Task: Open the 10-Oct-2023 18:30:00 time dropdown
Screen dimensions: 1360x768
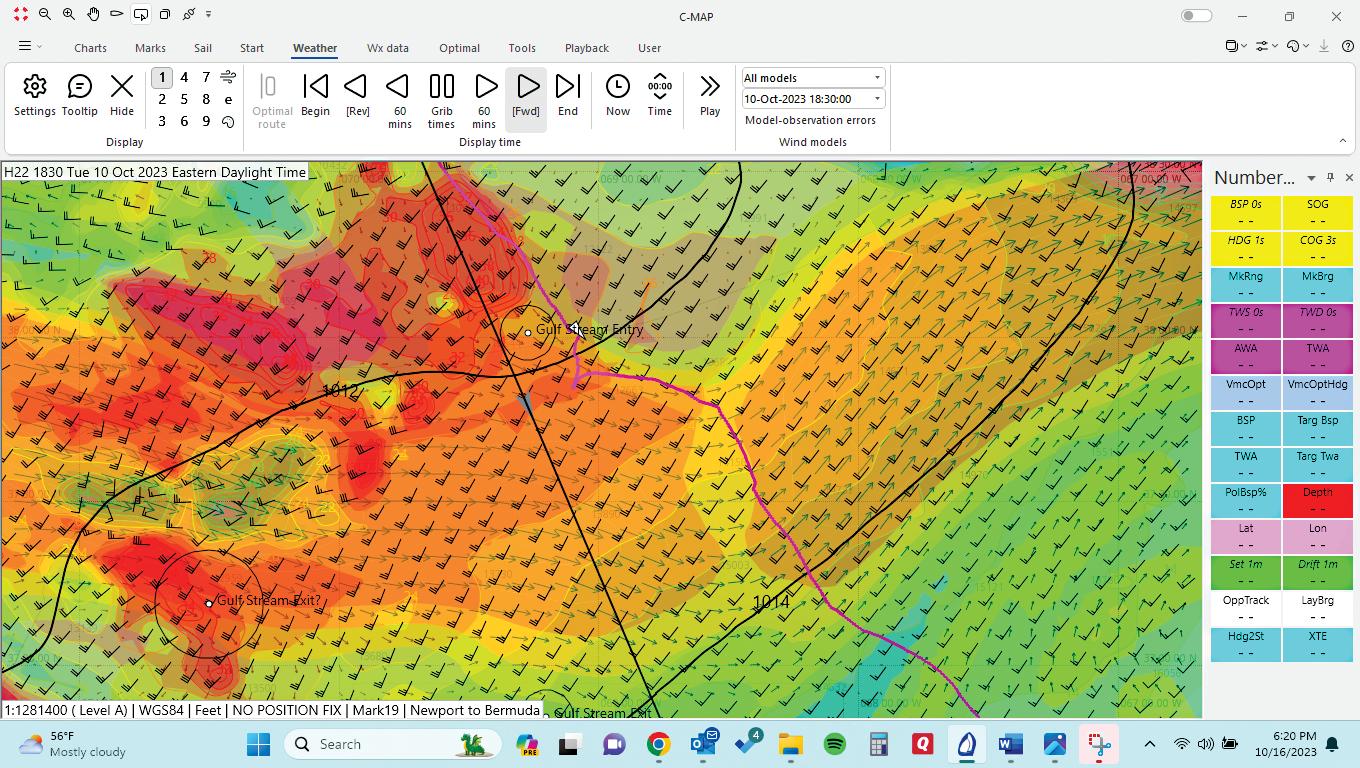Action: (x=812, y=99)
